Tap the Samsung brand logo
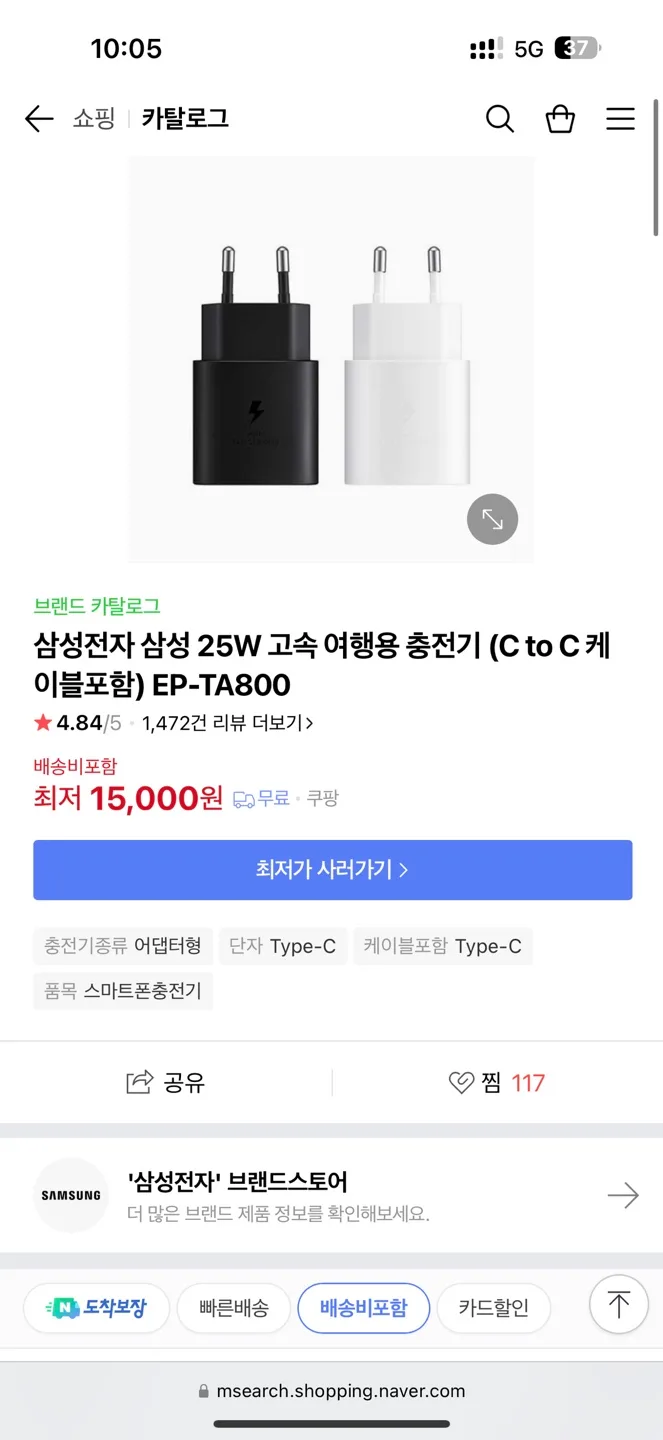 click(x=71, y=1195)
